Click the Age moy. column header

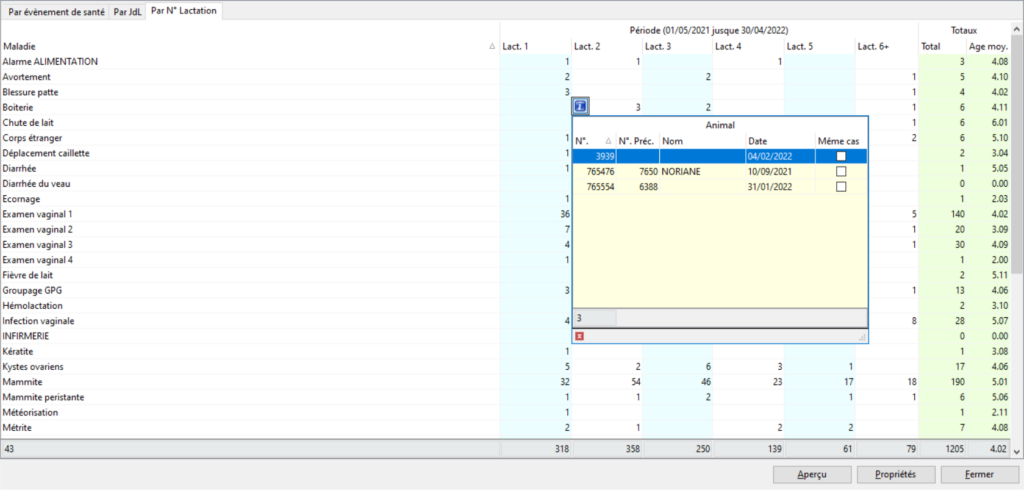988,47
